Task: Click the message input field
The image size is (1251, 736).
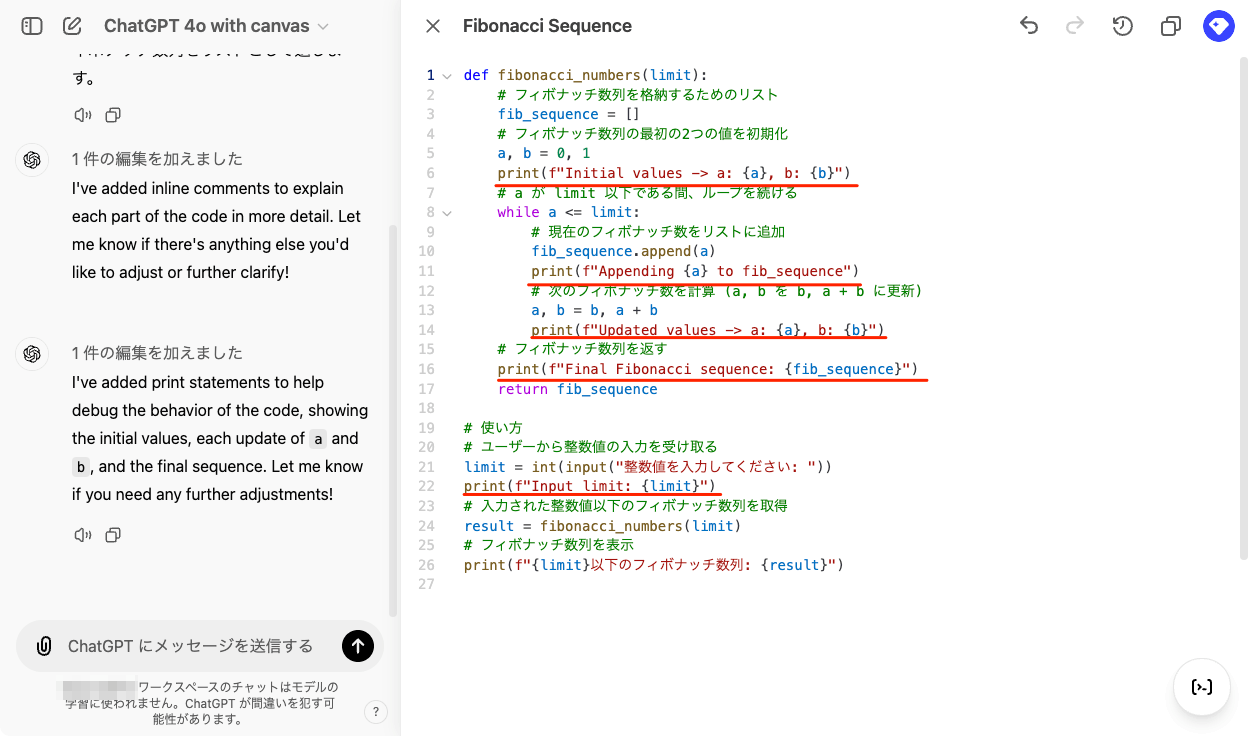Action: (x=190, y=646)
